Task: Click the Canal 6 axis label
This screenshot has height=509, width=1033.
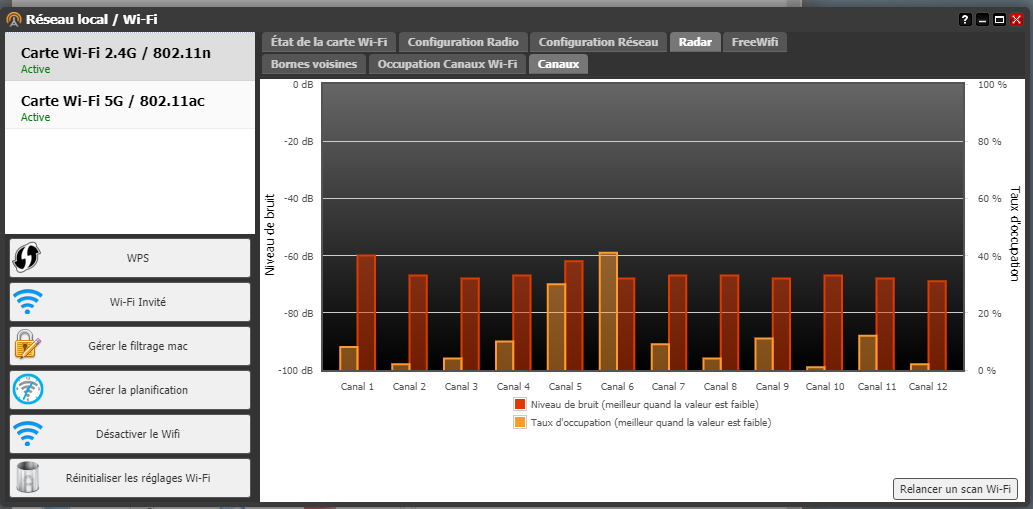Action: coord(617,387)
